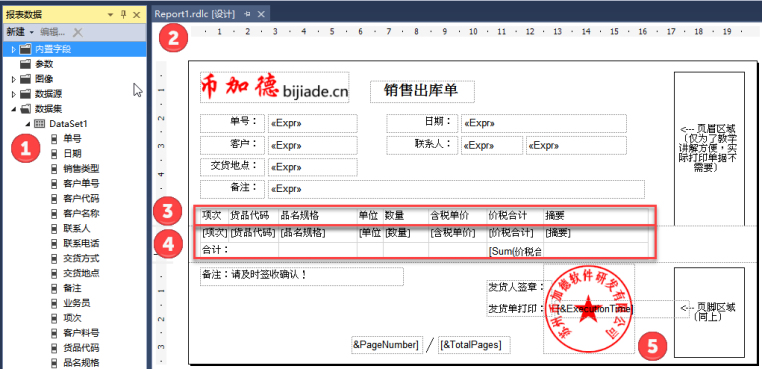Select the 含税单价 header cell
Screen dimensions: 762x369
[x=457, y=215]
